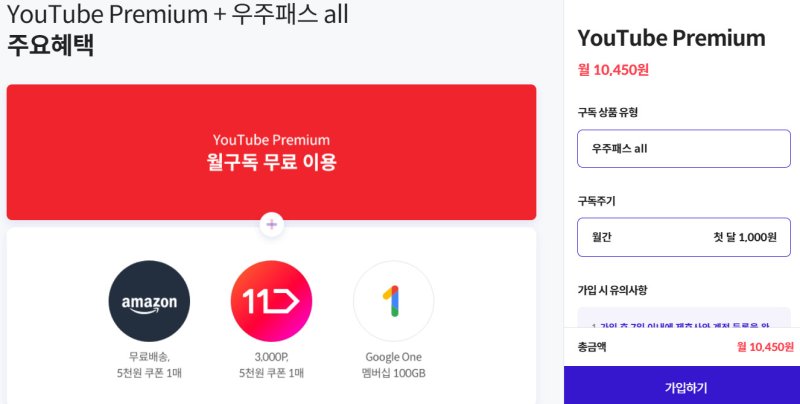
Task: Click the Amazon logo icon
Action: [149, 301]
